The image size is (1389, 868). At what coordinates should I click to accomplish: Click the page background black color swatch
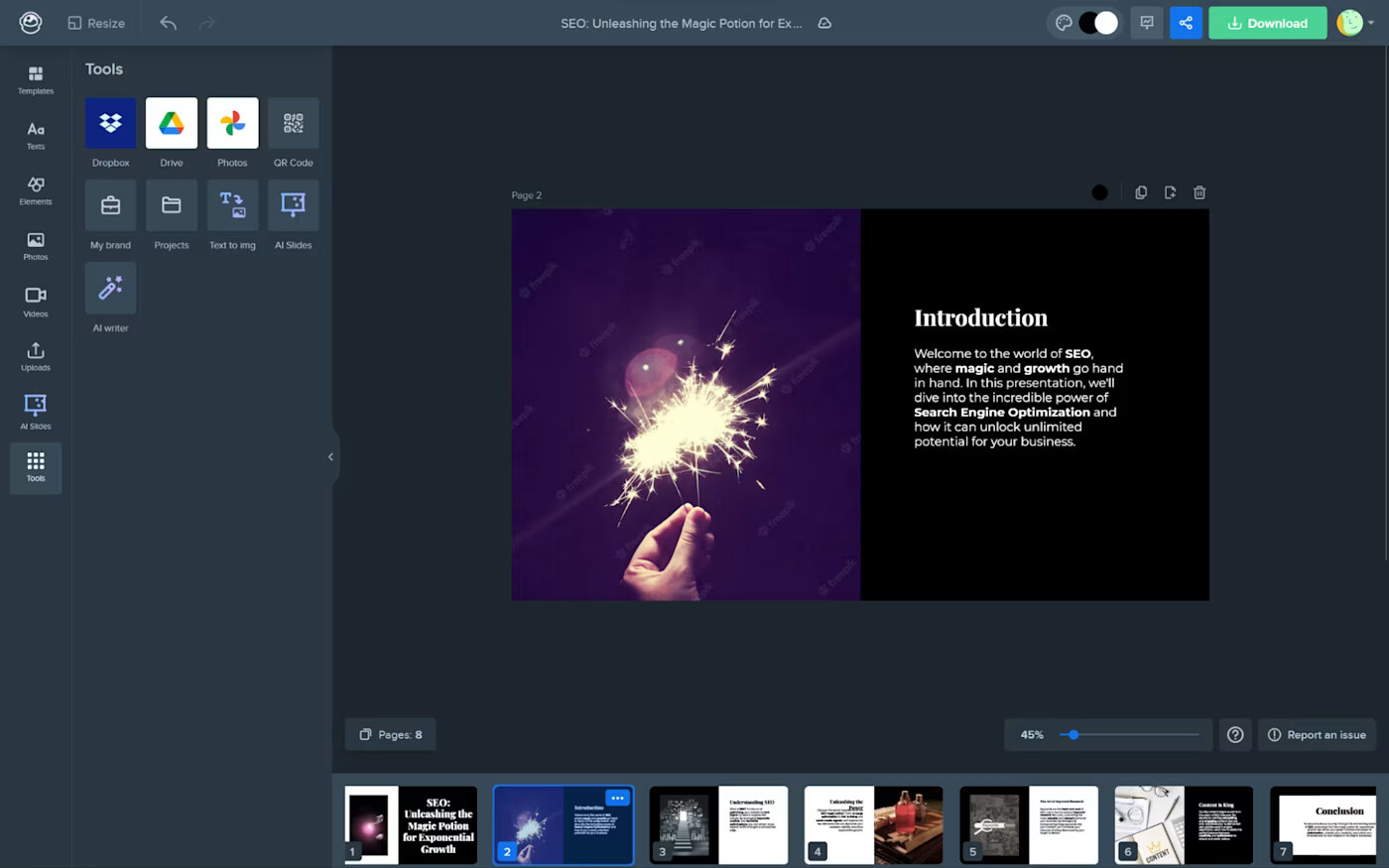[x=1099, y=192]
